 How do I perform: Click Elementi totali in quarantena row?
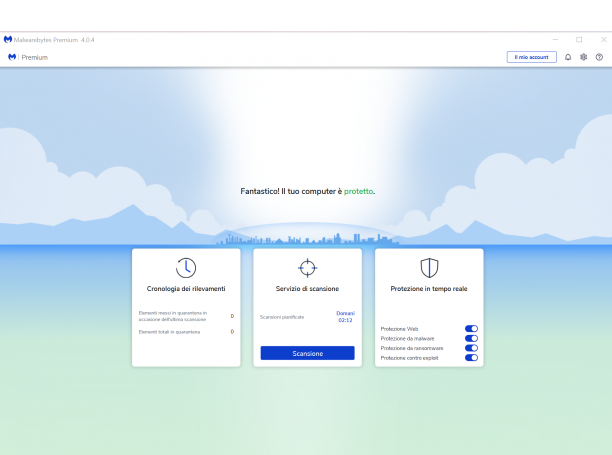pyautogui.click(x=186, y=332)
